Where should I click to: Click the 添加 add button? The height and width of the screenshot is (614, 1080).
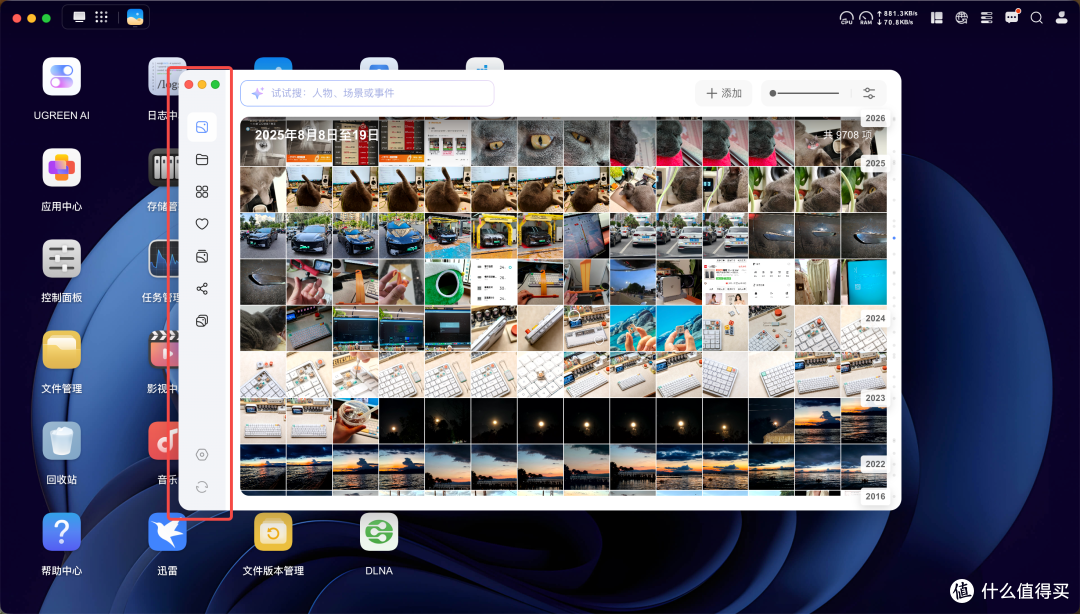coord(724,93)
